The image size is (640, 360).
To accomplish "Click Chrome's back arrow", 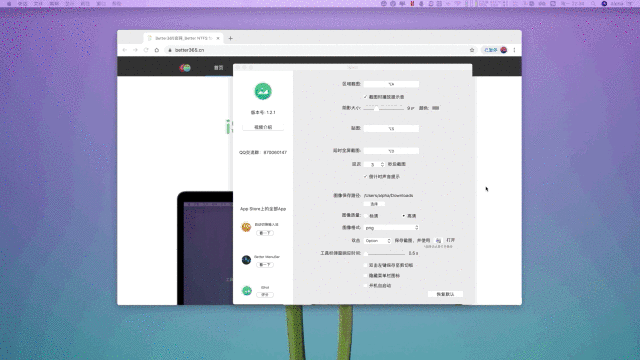I will click(124, 50).
